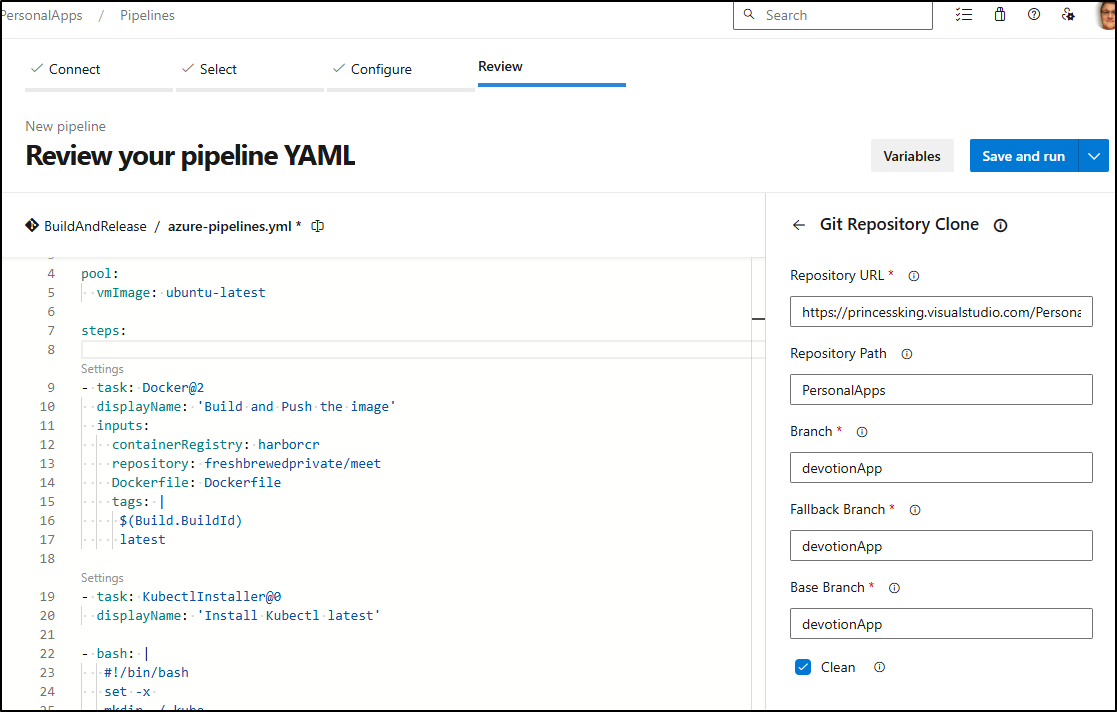Click the 'task: KubectlInstaller@0' code line
The image size is (1117, 712).
(x=182, y=597)
